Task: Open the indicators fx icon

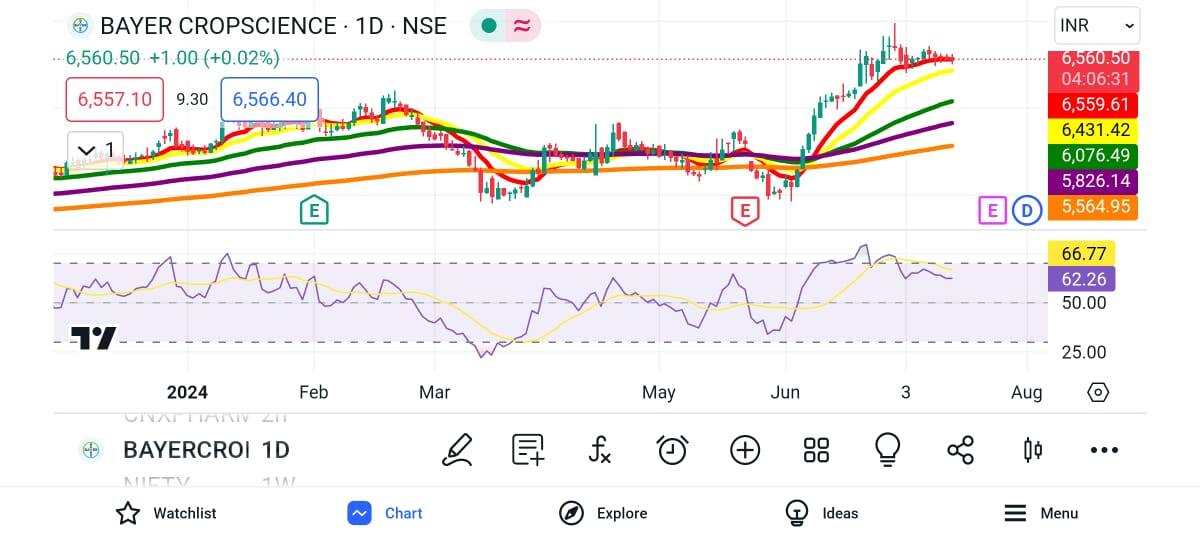Action: [x=599, y=450]
